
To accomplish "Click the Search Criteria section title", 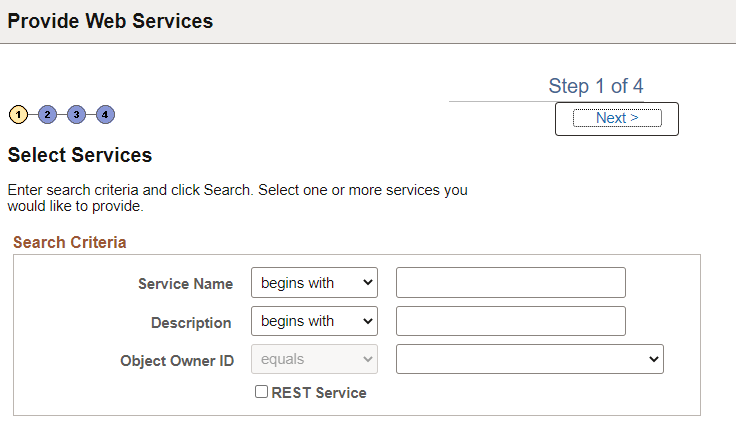I will point(70,243).
